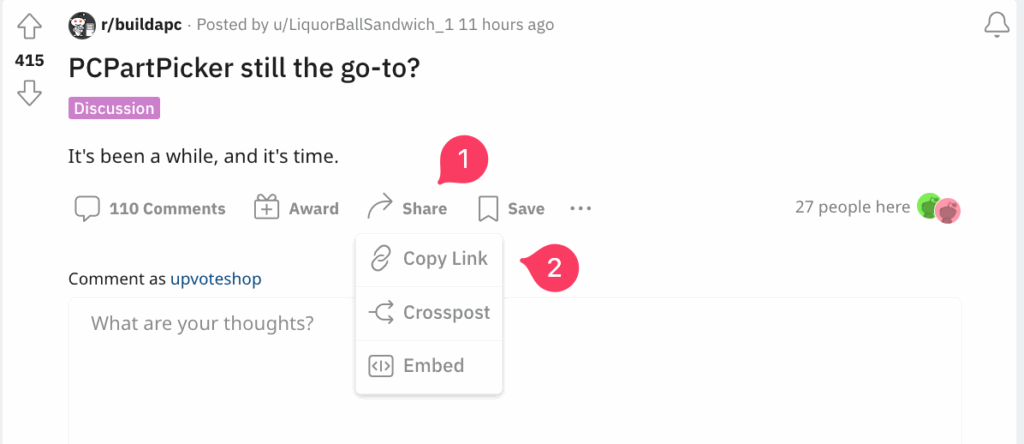
Task: Select Embed from the share menu
Action: (429, 366)
